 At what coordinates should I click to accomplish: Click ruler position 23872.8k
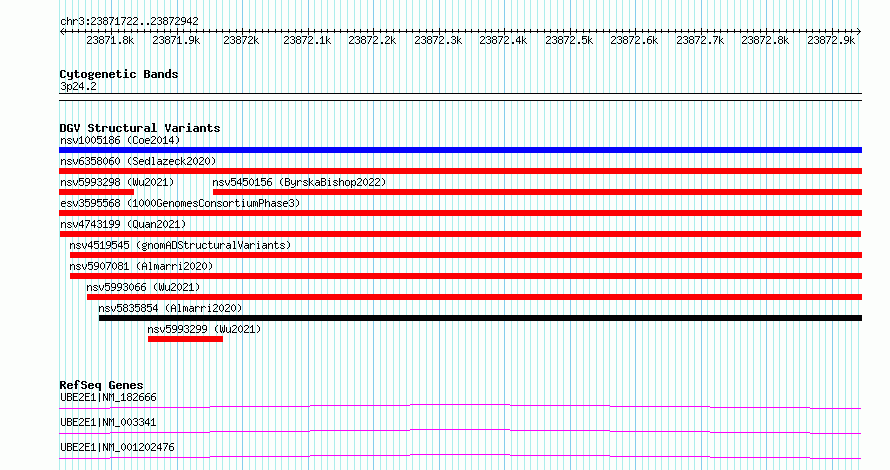click(x=766, y=40)
